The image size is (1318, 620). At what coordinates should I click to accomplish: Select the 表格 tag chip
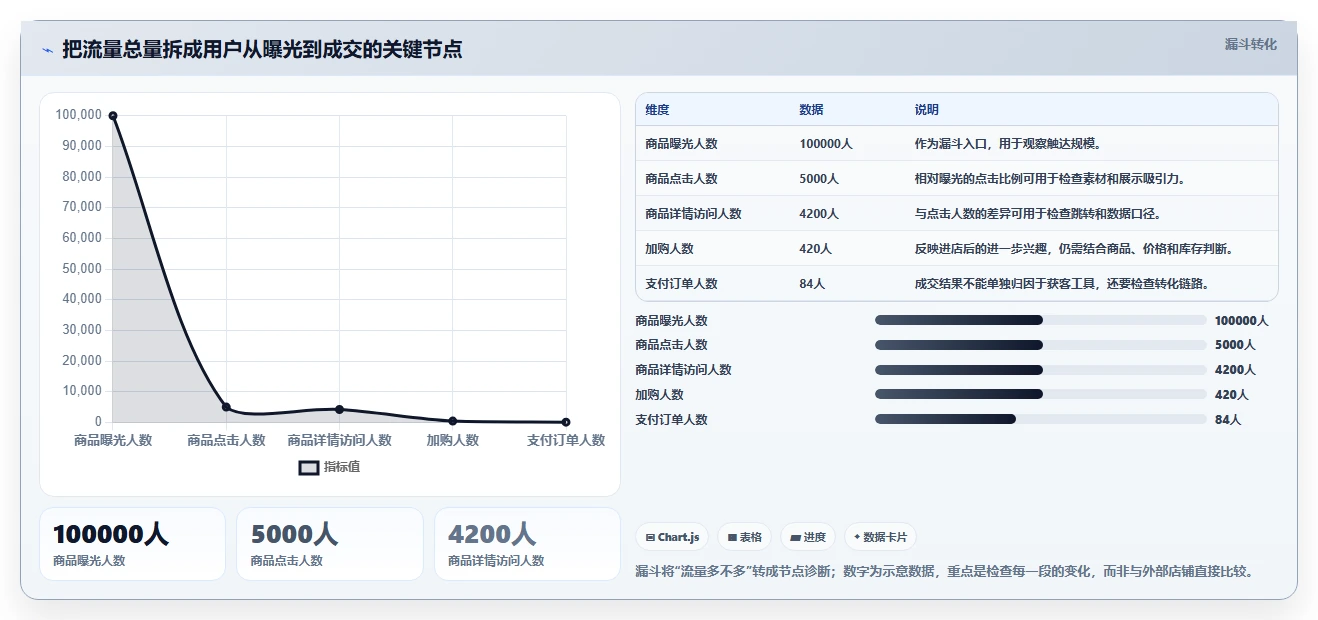(745, 537)
